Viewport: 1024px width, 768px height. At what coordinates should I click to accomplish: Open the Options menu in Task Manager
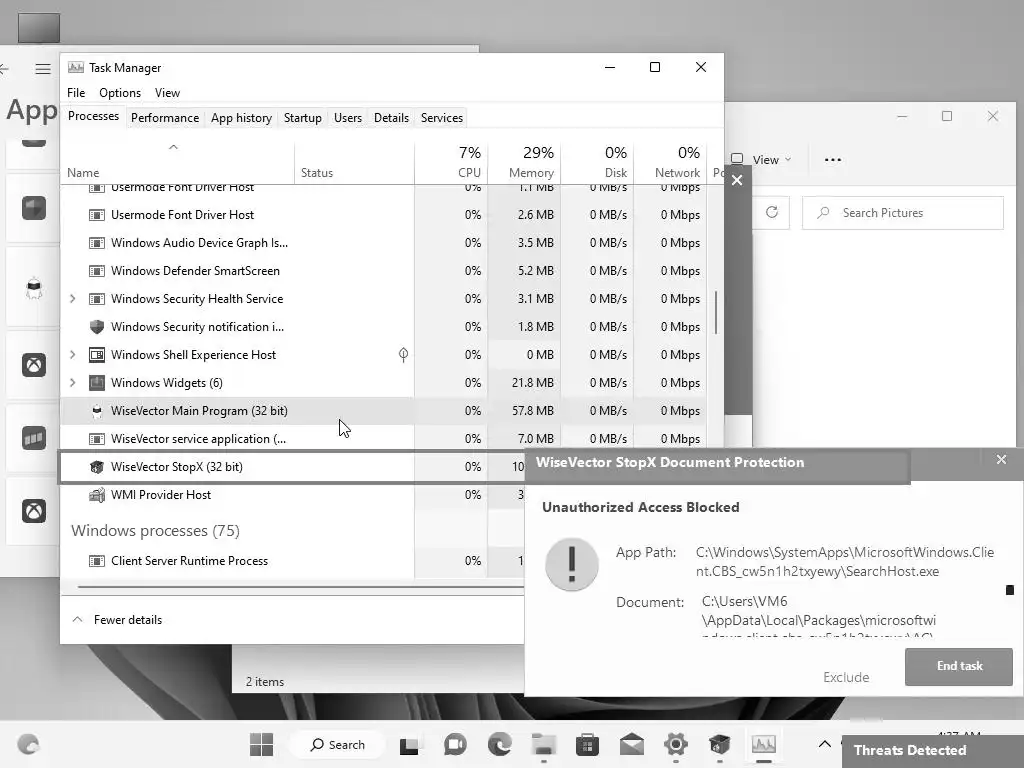[120, 93]
